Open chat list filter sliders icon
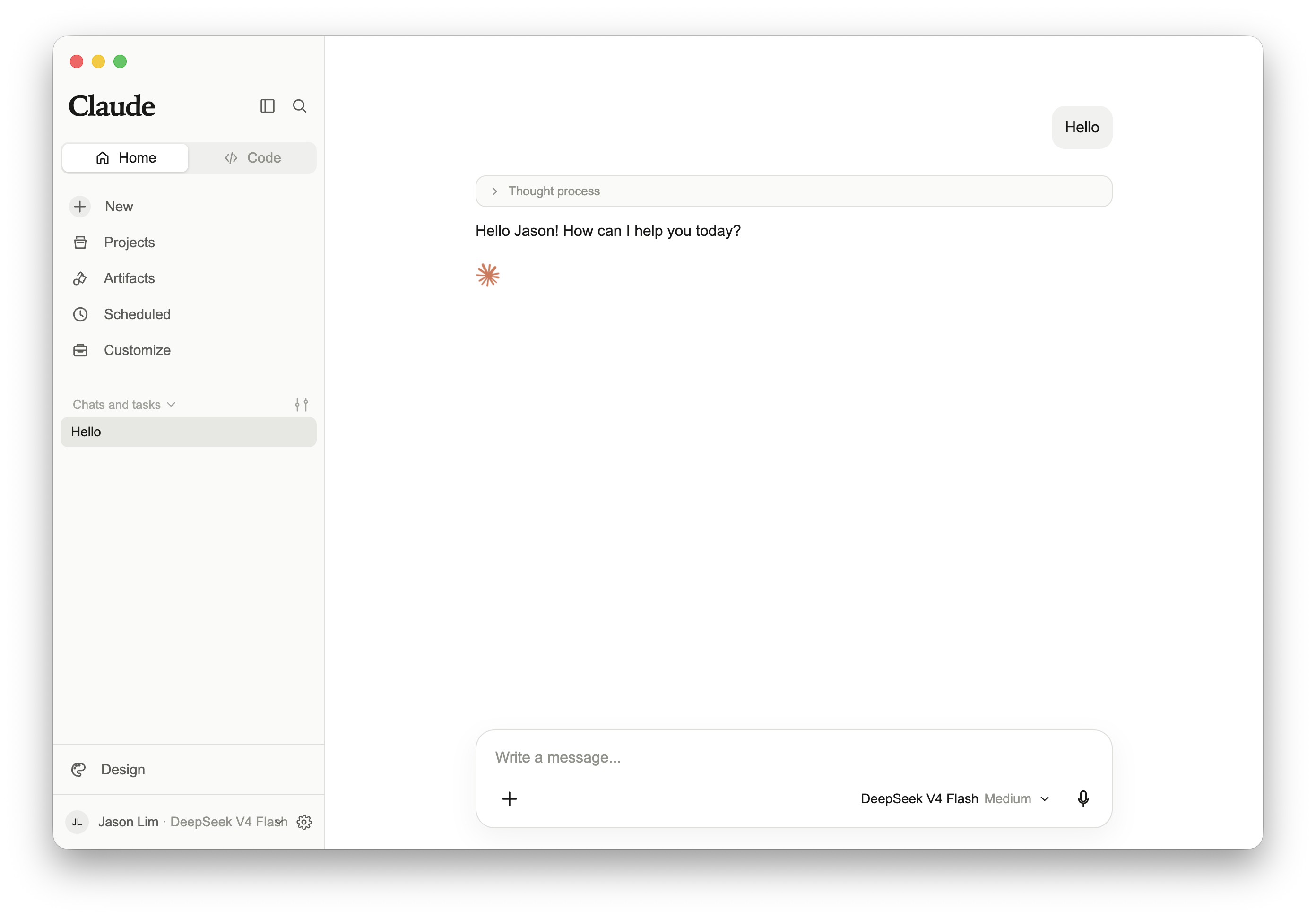Viewport: 1316px width, 919px height. click(x=302, y=405)
